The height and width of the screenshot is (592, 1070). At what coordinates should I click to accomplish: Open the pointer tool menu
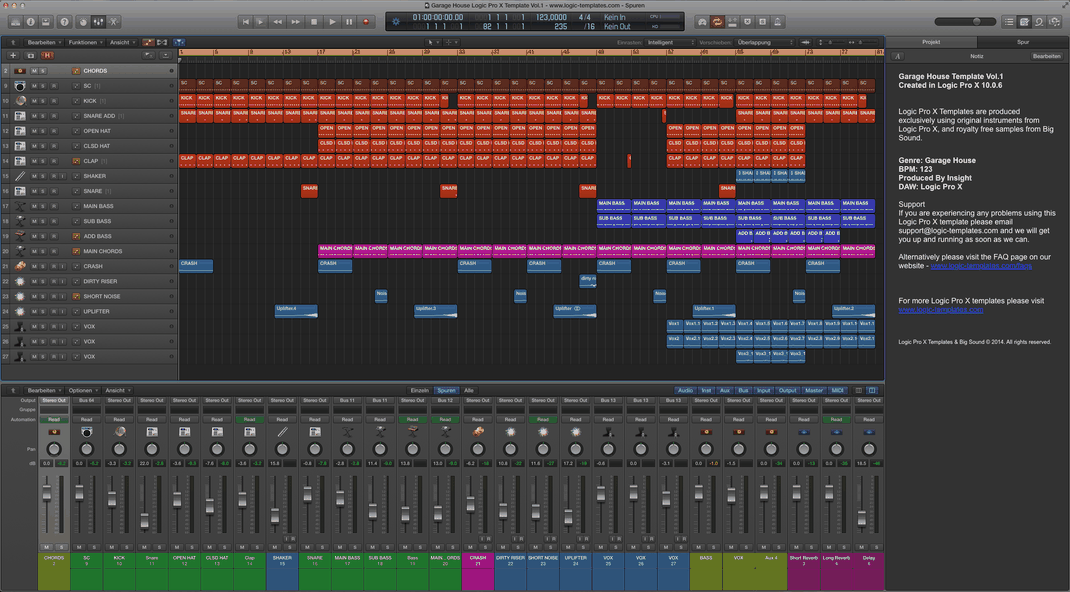pos(432,42)
